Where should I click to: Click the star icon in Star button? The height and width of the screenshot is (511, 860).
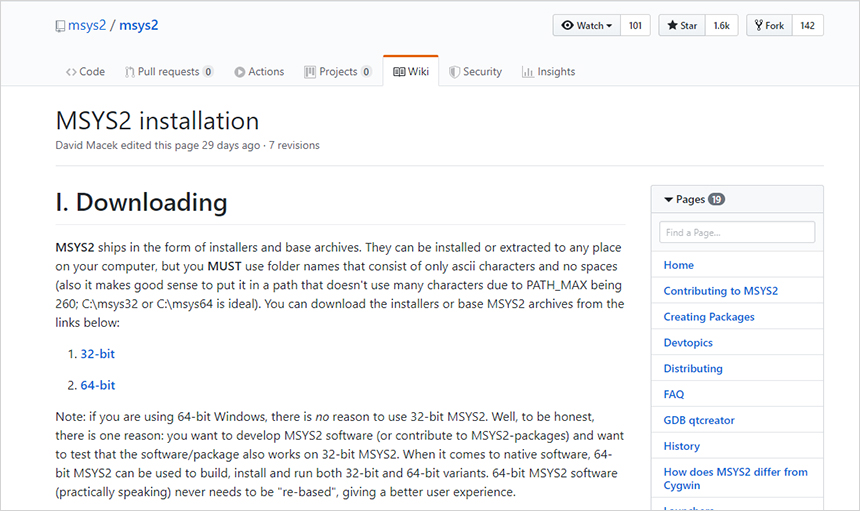672,25
